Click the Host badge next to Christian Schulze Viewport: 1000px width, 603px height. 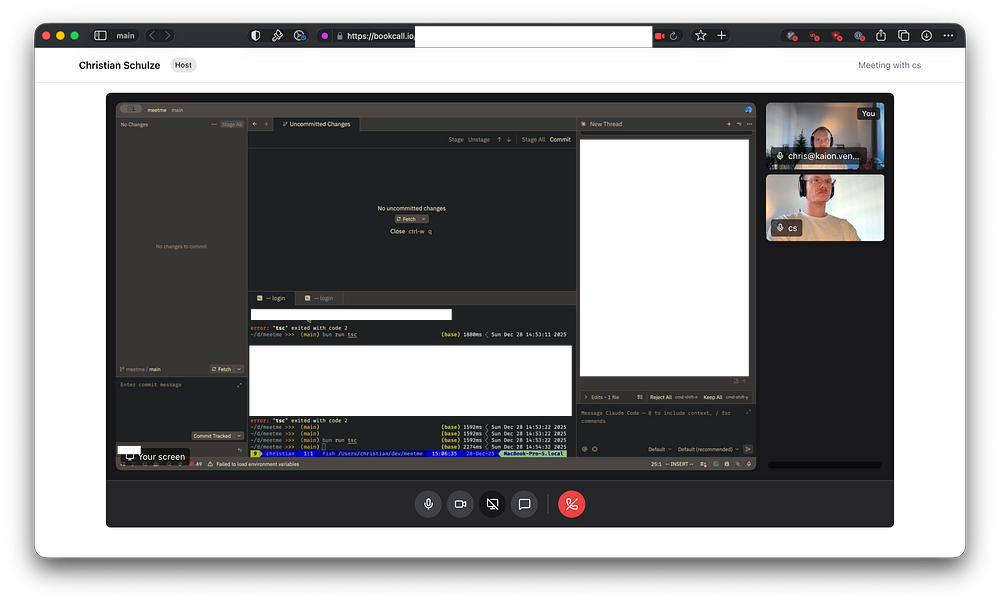[x=183, y=65]
